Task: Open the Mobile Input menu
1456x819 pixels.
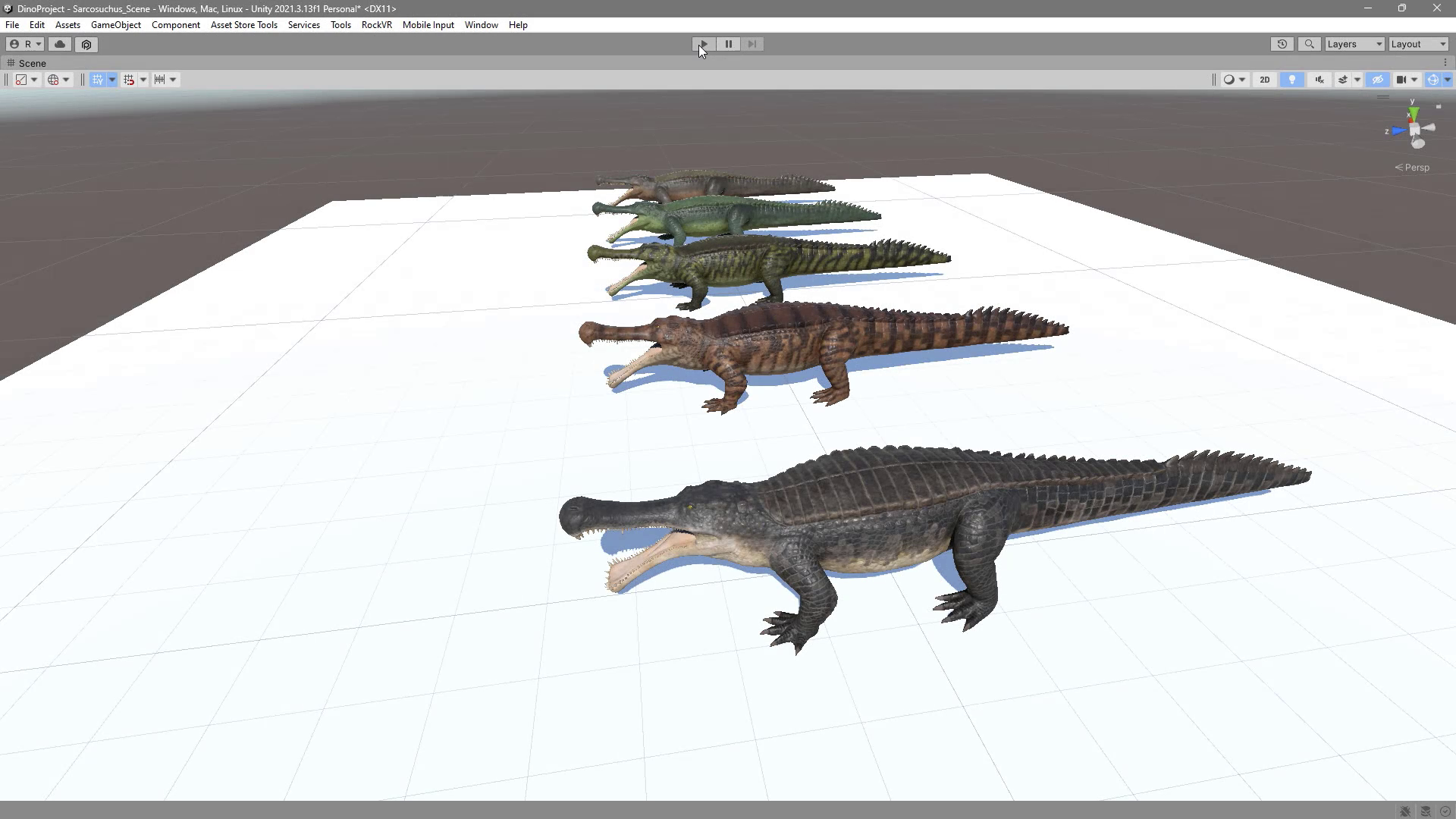Action: click(x=428, y=25)
